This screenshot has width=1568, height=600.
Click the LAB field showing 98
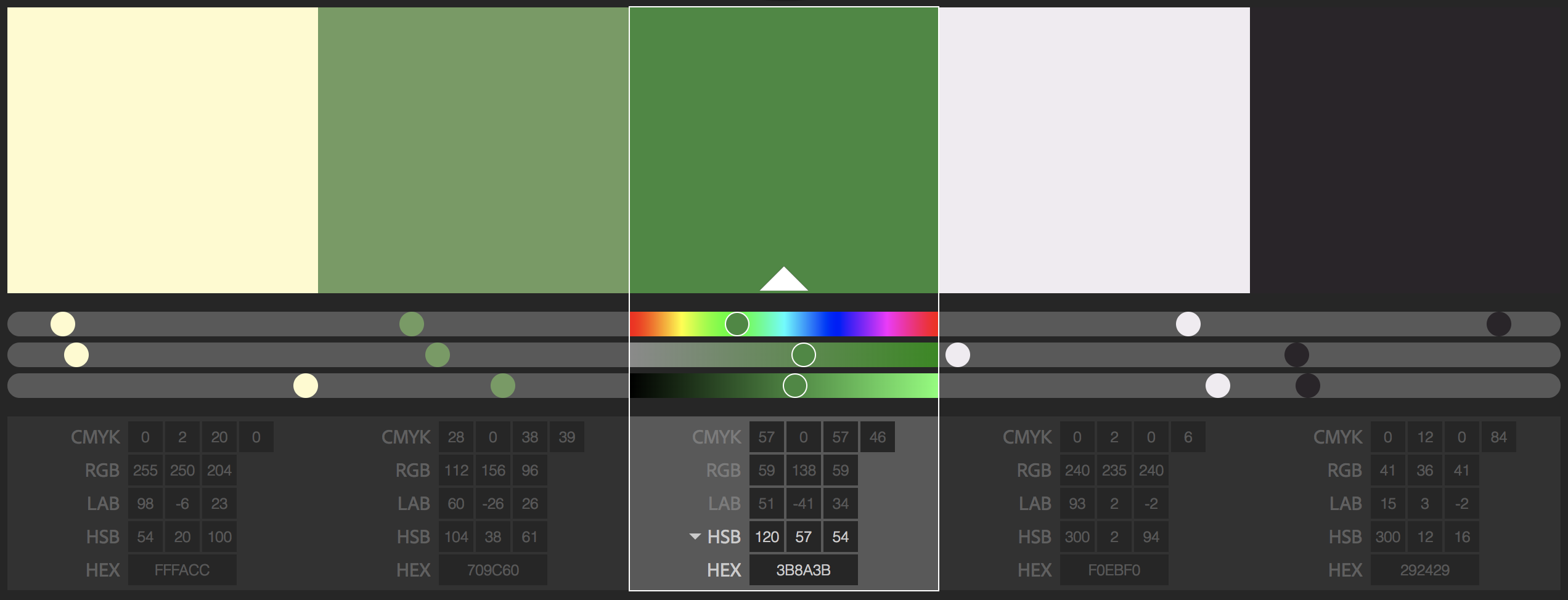pos(145,503)
